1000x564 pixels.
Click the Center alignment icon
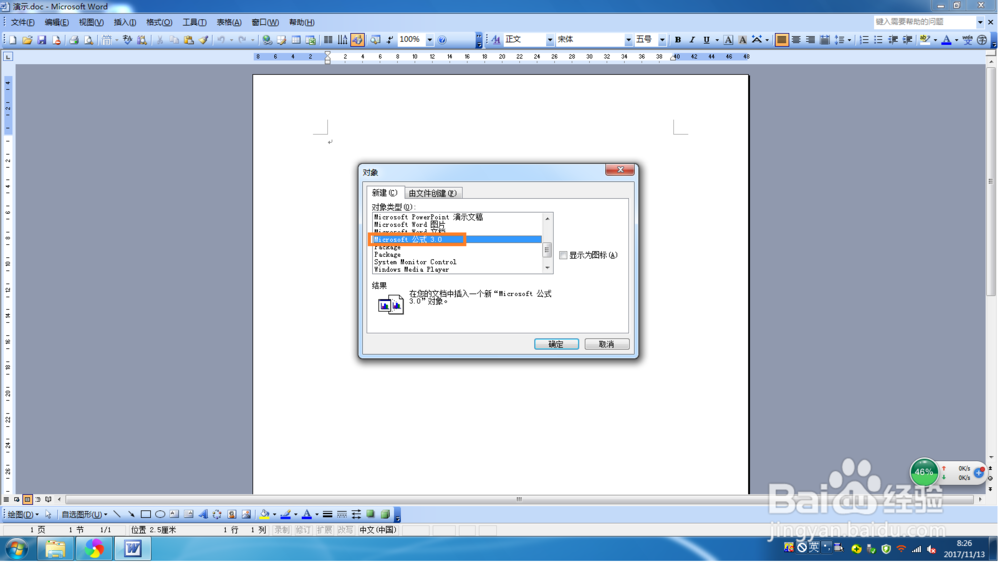point(796,40)
